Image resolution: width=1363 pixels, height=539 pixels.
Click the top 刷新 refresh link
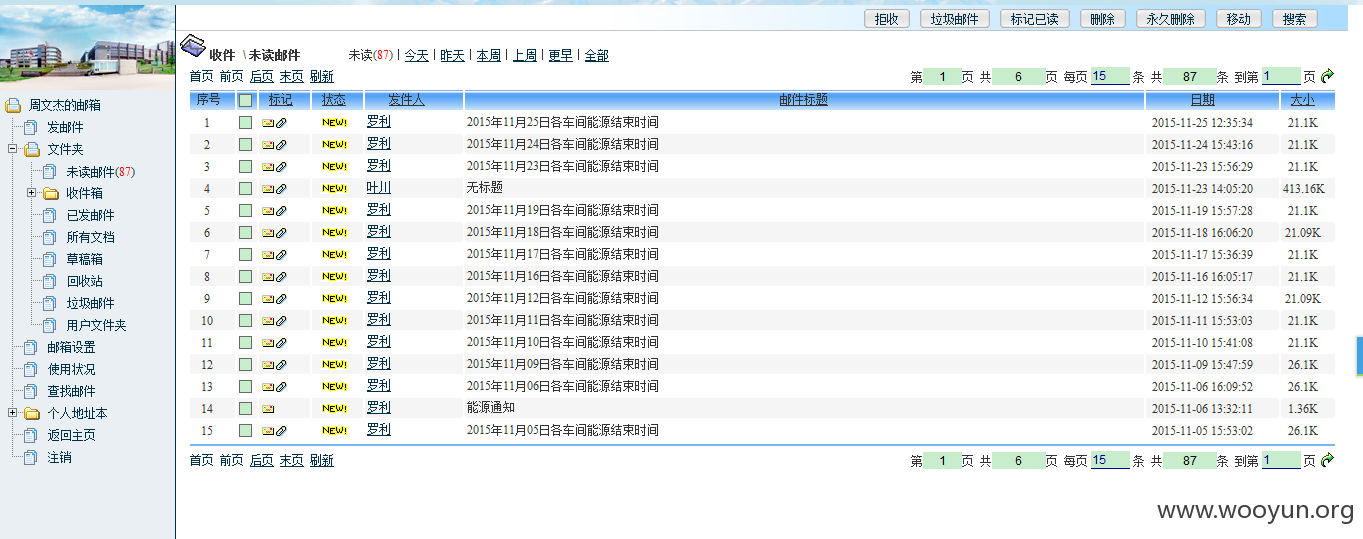[321, 76]
